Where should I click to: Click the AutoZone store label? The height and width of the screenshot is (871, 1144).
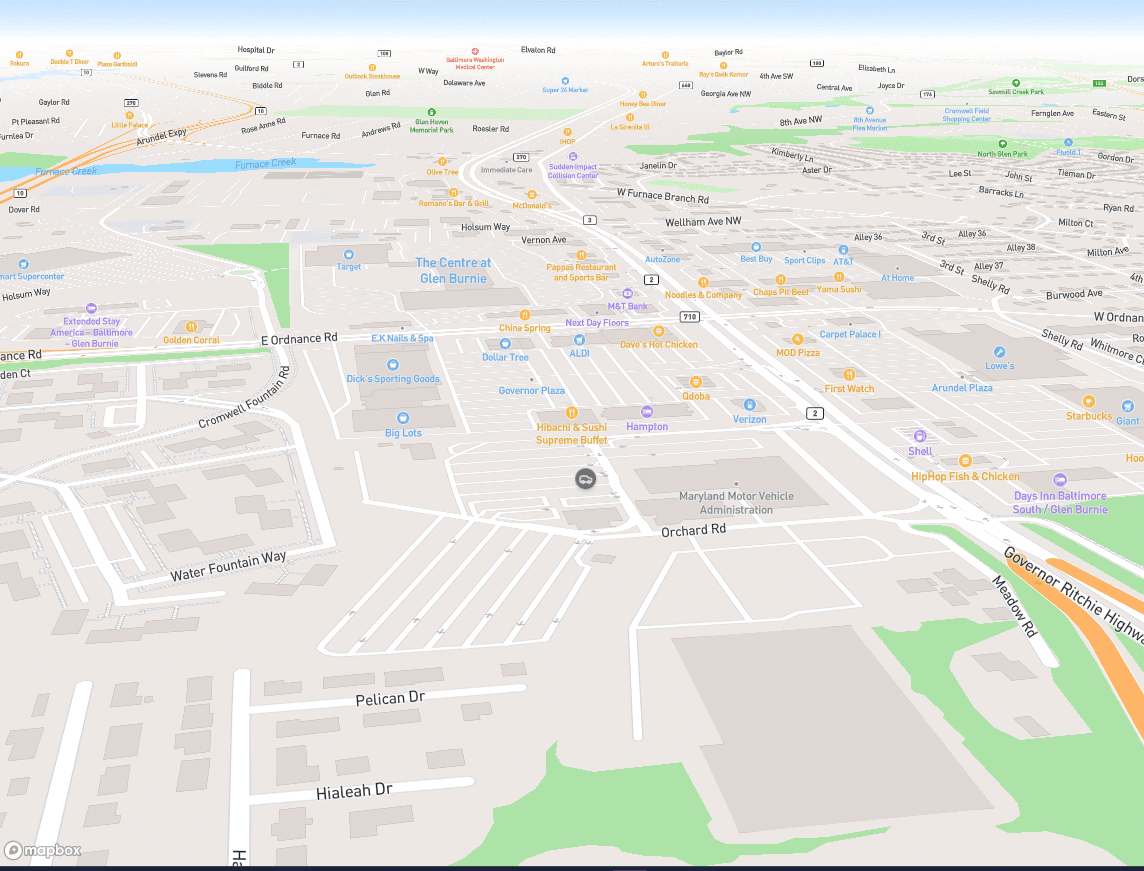click(662, 259)
